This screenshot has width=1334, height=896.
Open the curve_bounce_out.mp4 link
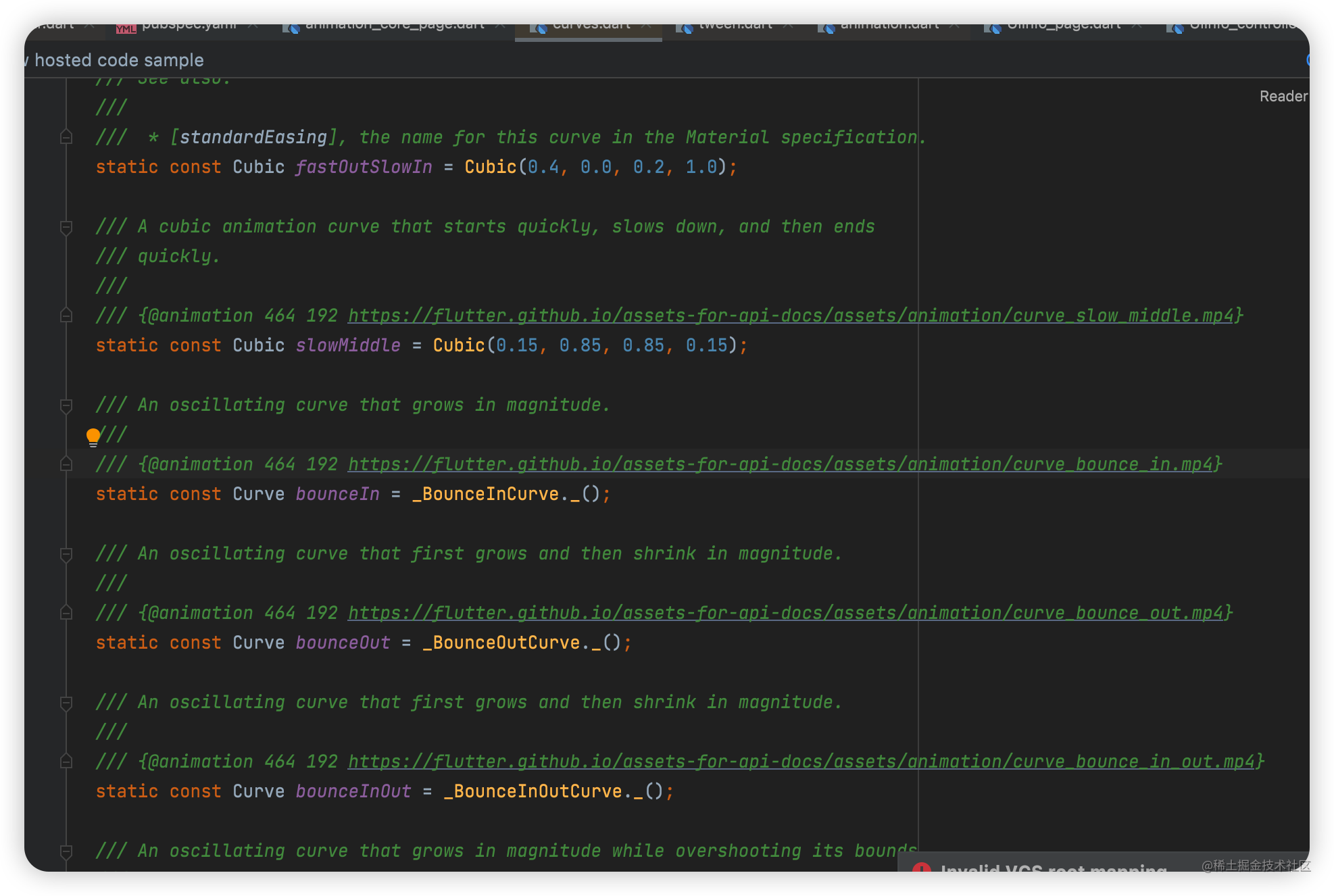(x=786, y=613)
